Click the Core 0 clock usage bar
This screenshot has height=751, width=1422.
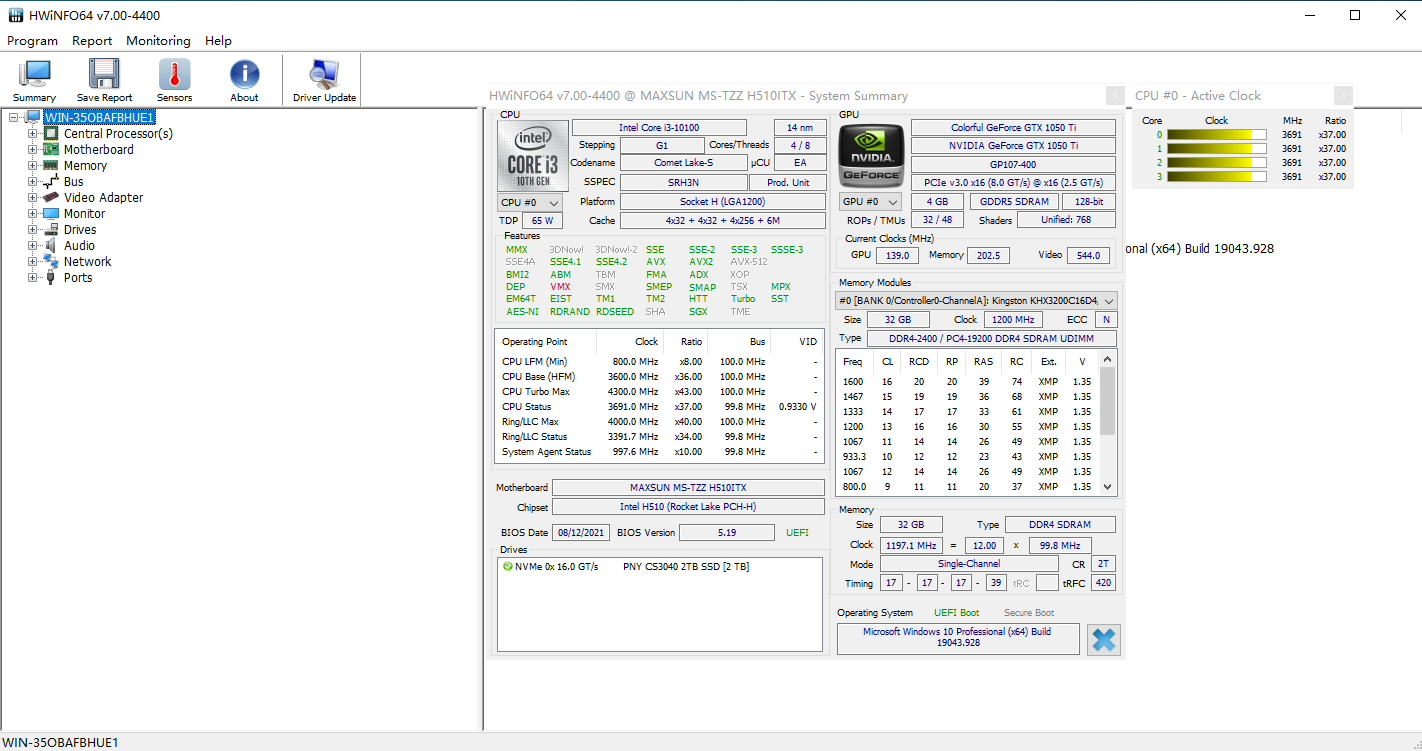(x=1215, y=135)
